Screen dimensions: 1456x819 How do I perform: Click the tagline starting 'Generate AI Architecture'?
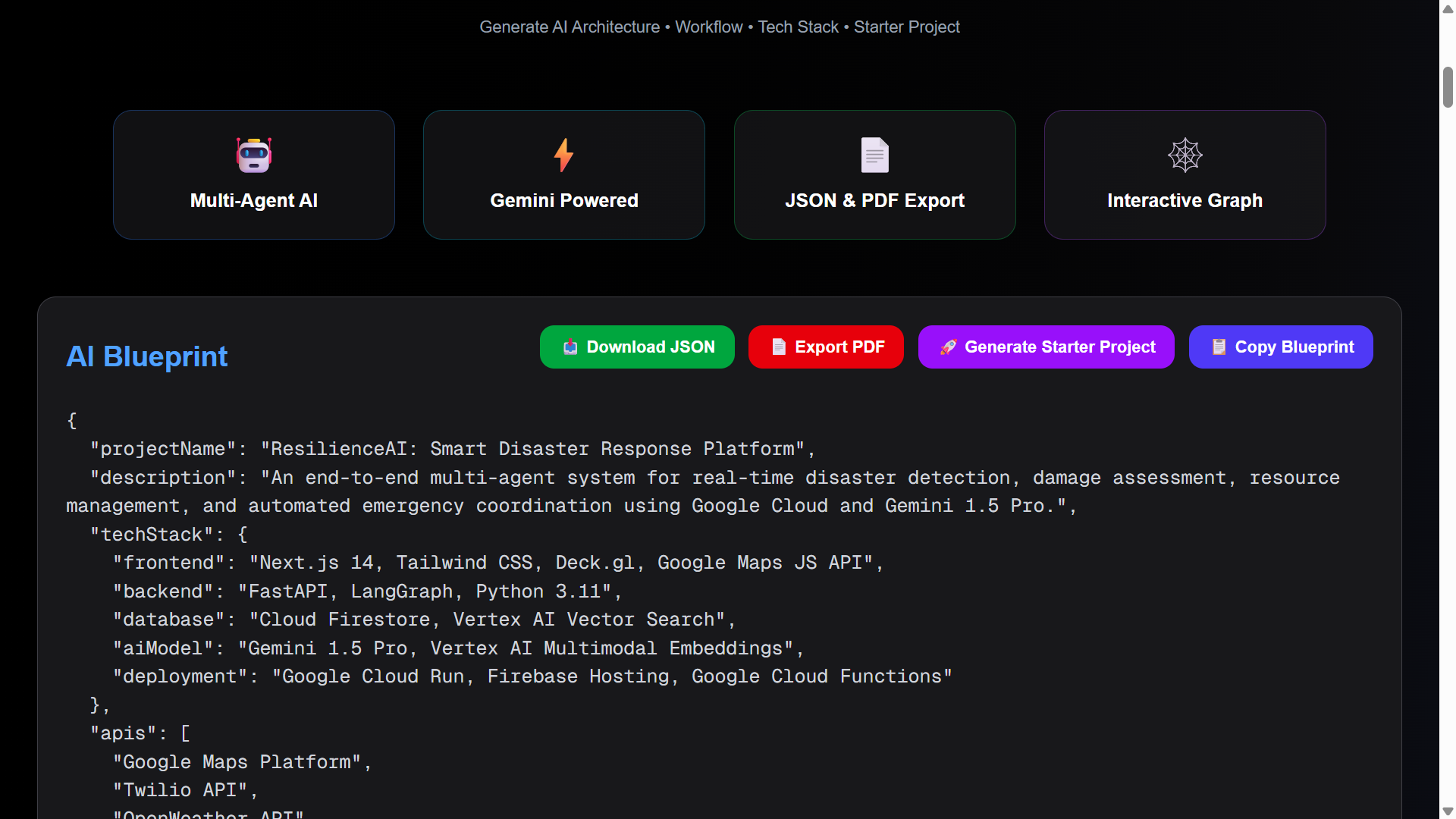click(x=720, y=27)
